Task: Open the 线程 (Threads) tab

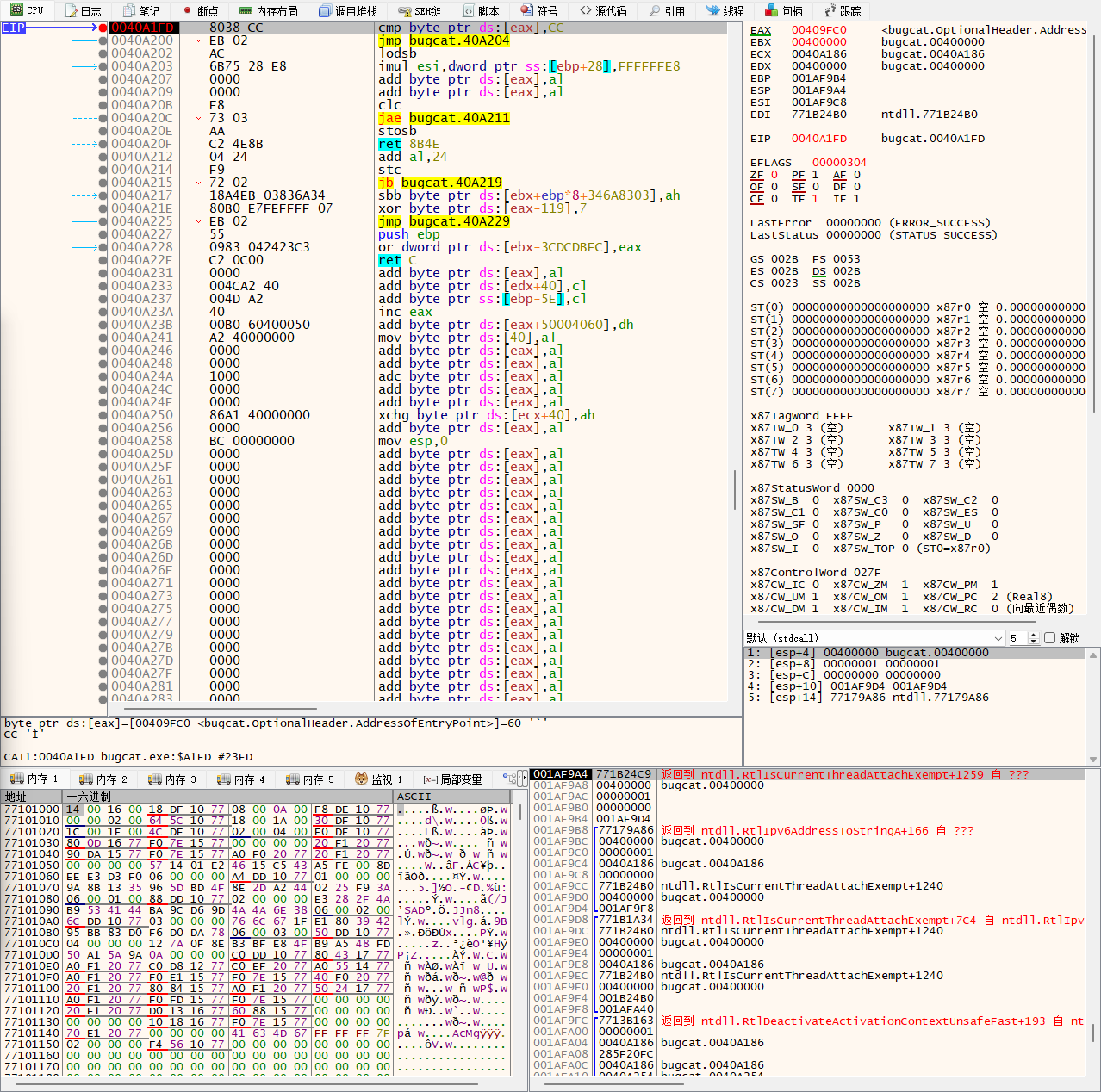Action: coord(725,10)
